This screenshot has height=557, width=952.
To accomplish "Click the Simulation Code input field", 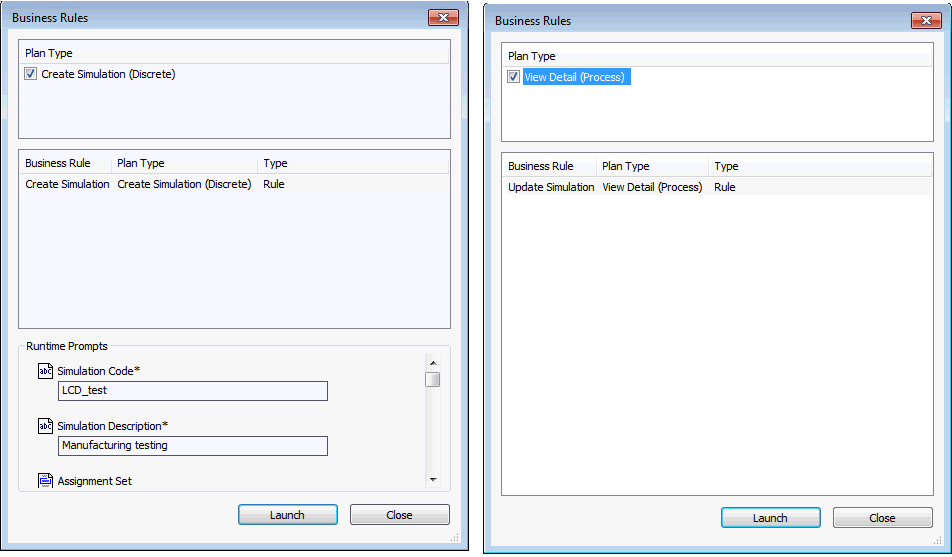I will (x=193, y=391).
